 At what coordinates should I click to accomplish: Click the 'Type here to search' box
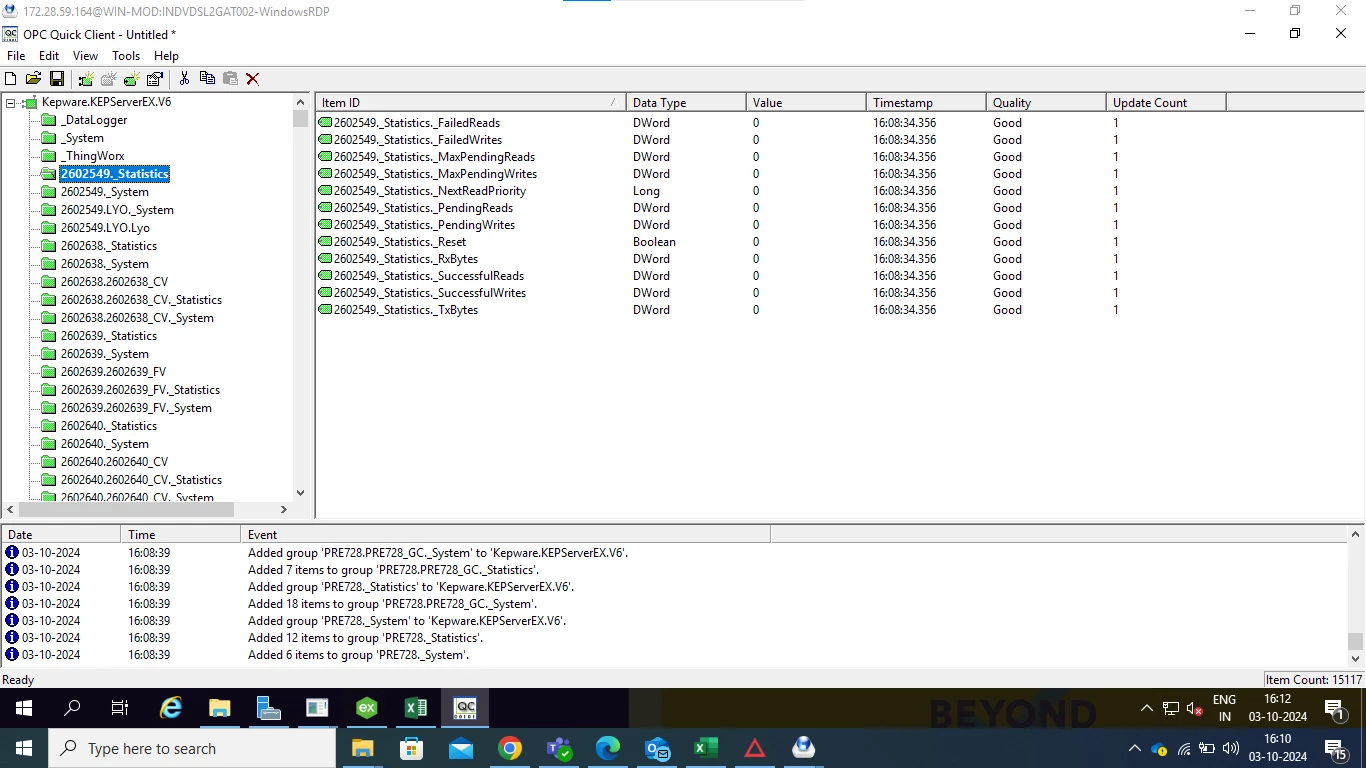coord(192,748)
